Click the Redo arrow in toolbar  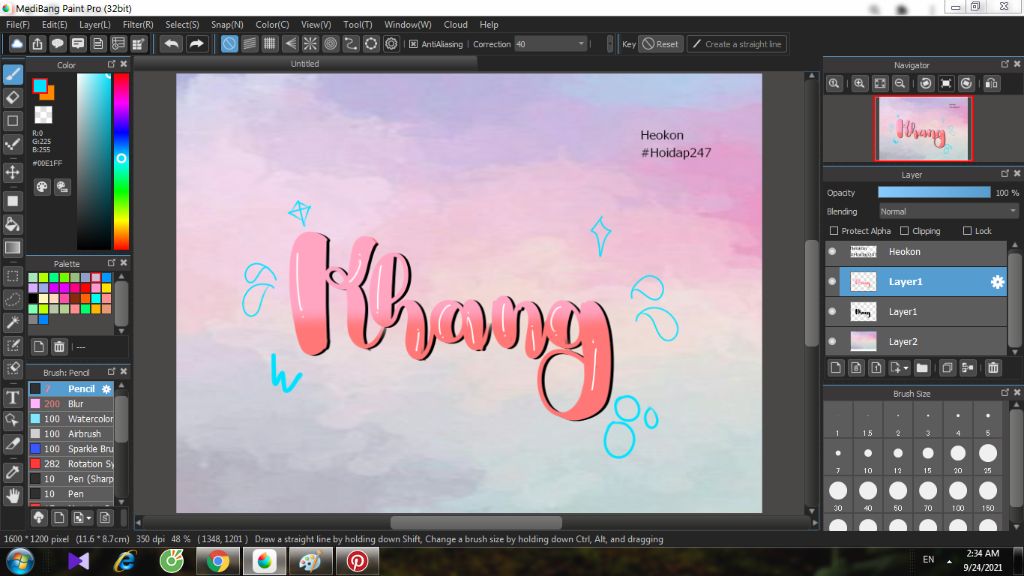pos(196,44)
